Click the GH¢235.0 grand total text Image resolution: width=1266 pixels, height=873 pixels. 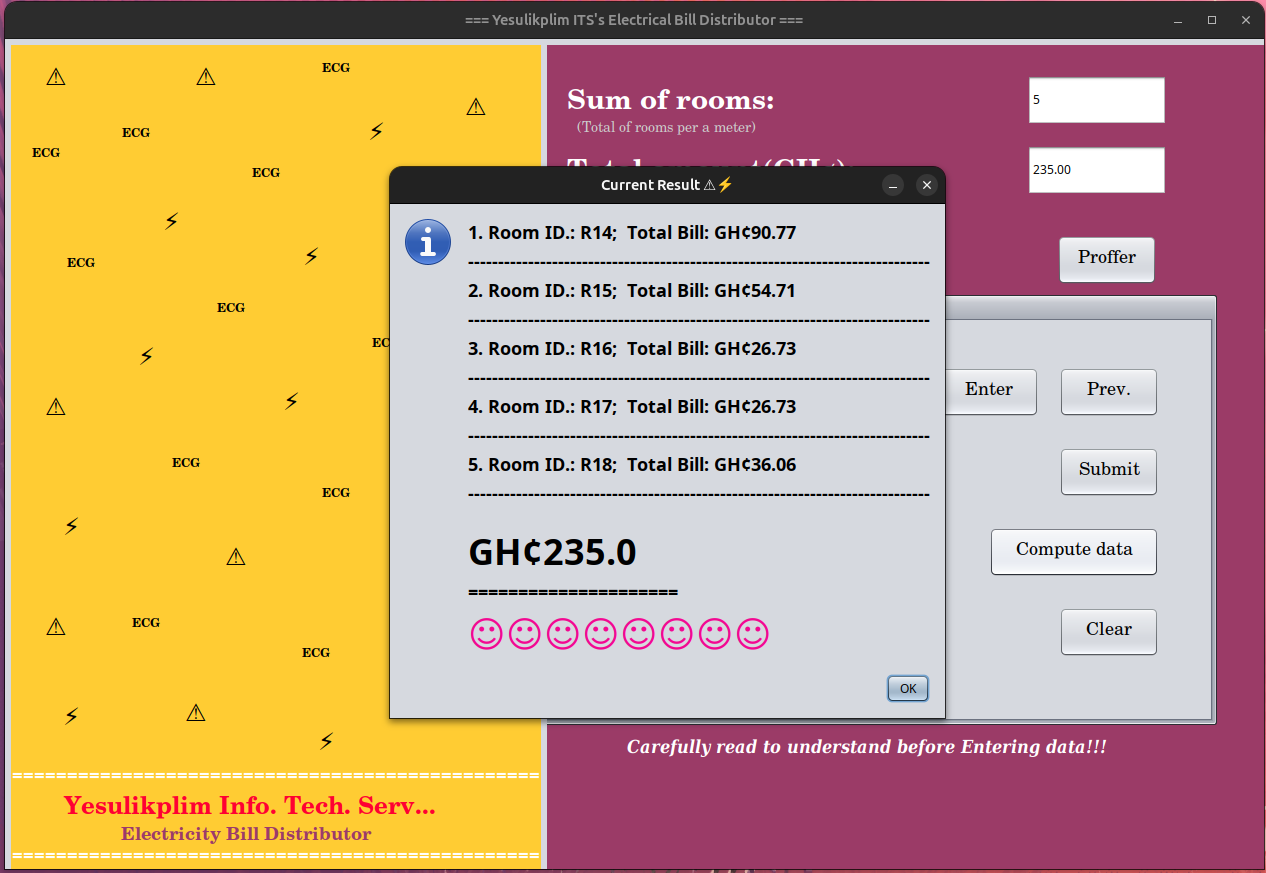[552, 553]
